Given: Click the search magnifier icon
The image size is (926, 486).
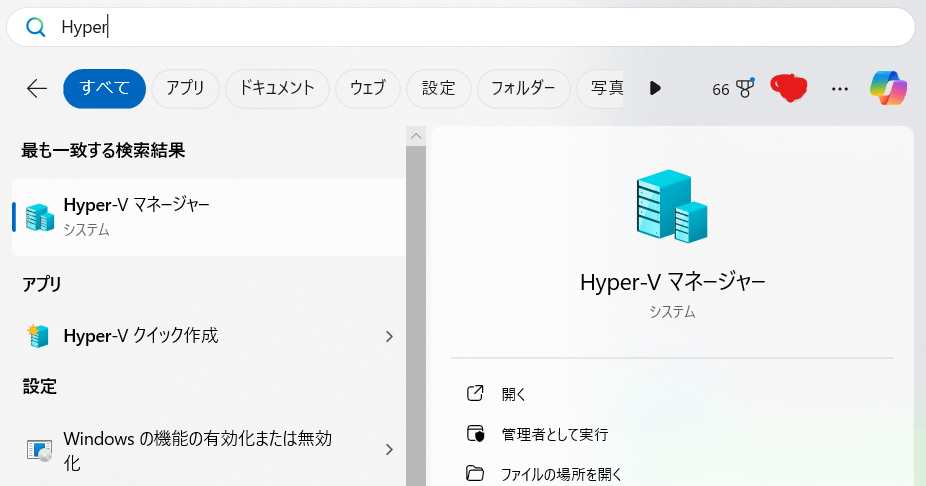Looking at the screenshot, I should pyautogui.click(x=35, y=27).
